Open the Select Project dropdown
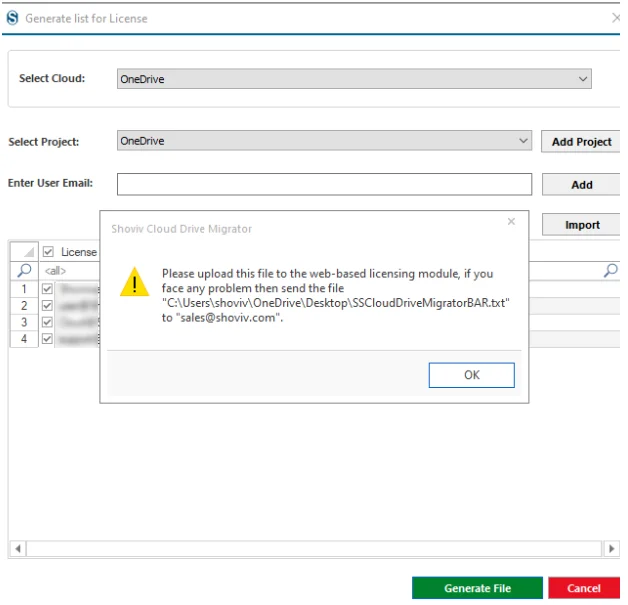Screen dimensions: 628x605 point(324,141)
